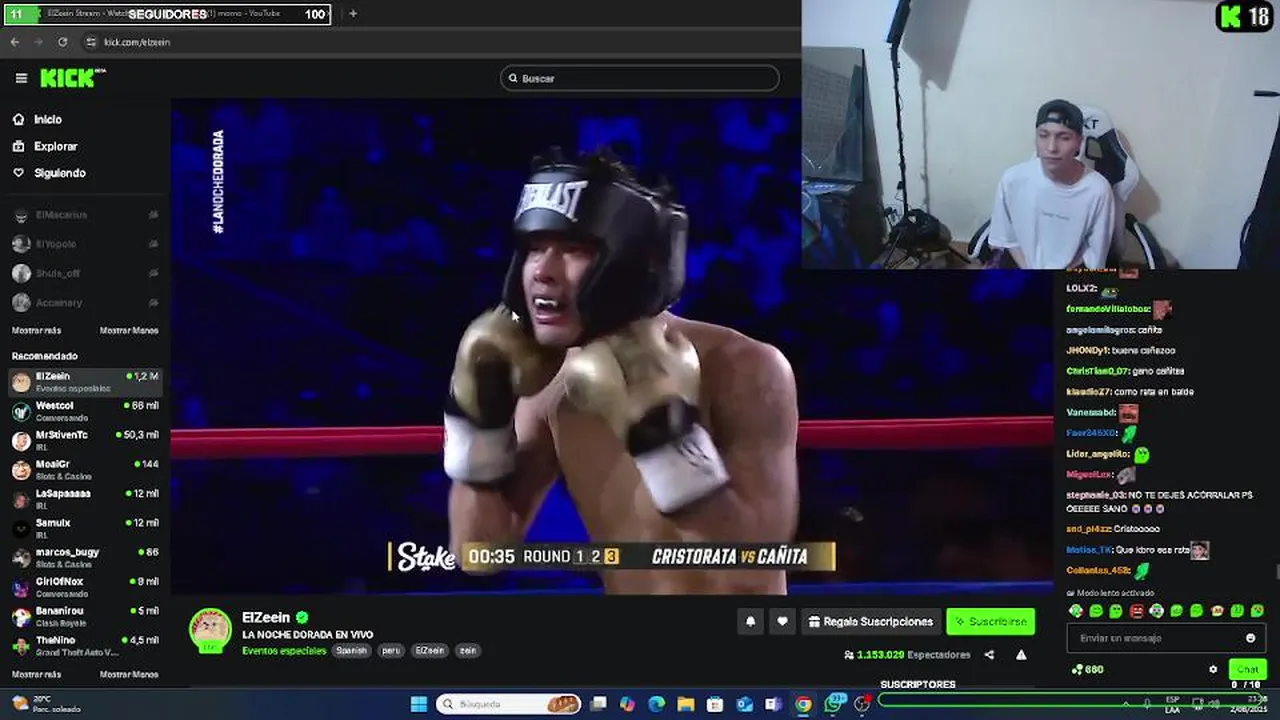
Task: Select the peru tag
Action: 391,650
